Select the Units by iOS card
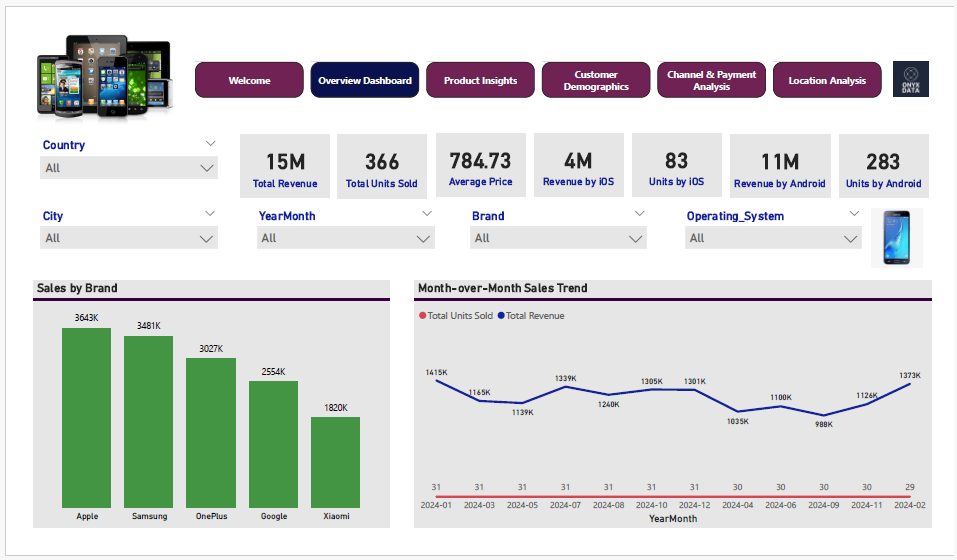 [x=676, y=165]
